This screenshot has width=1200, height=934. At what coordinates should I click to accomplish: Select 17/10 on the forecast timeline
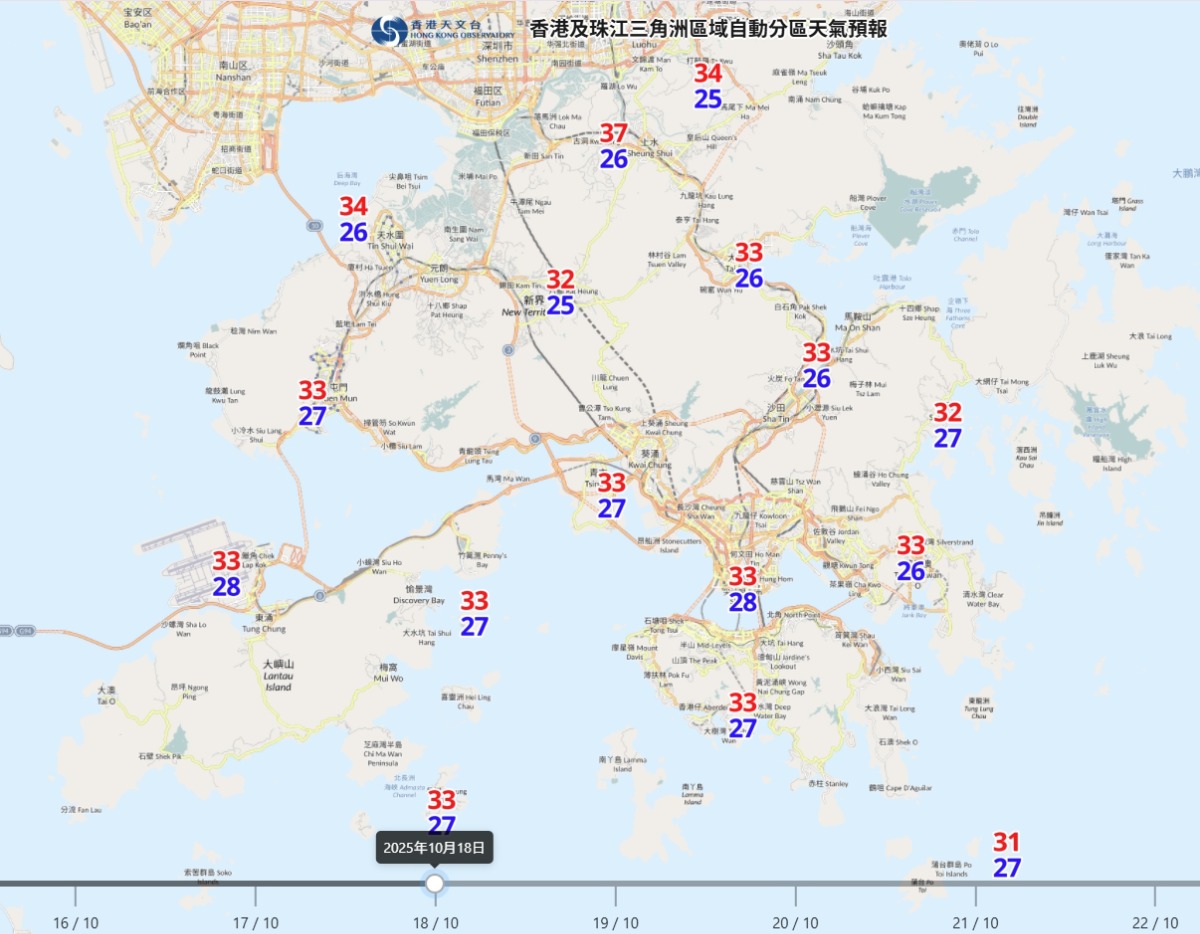[255, 922]
